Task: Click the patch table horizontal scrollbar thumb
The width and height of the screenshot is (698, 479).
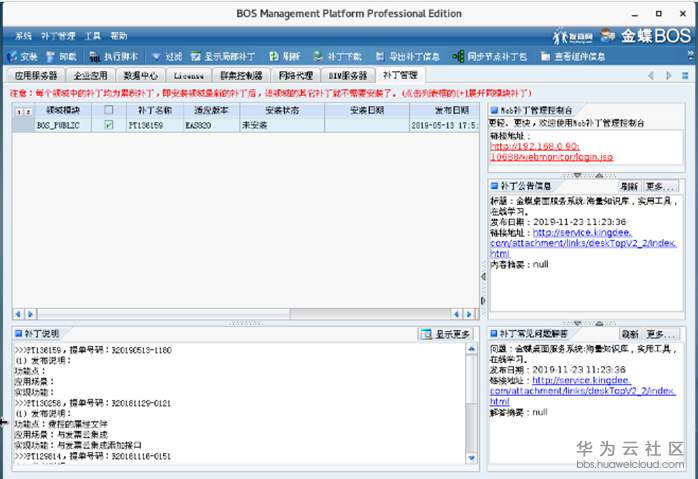Action: [164, 314]
